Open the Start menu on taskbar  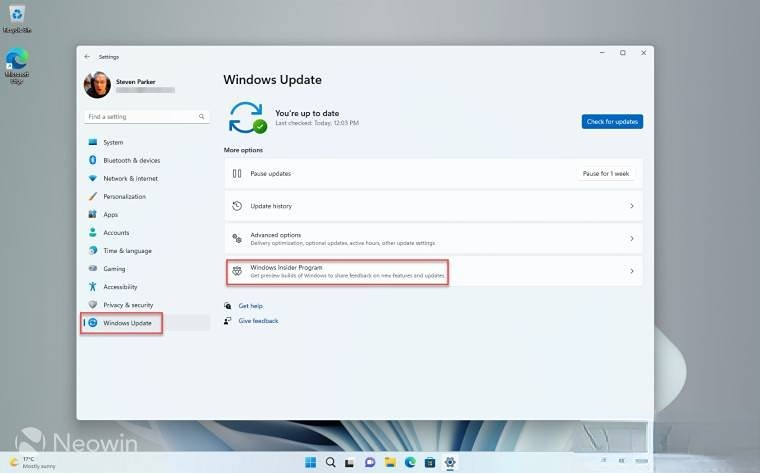pos(311,462)
